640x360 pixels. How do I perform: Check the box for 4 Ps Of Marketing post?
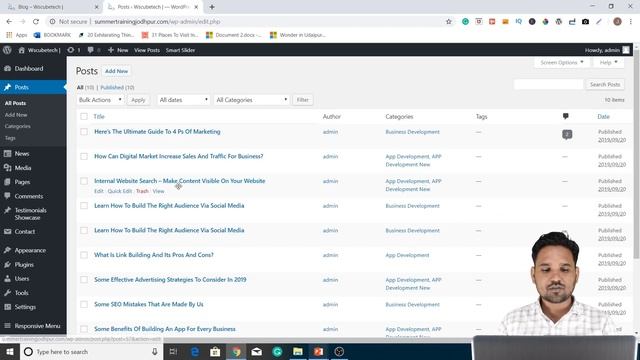84,132
